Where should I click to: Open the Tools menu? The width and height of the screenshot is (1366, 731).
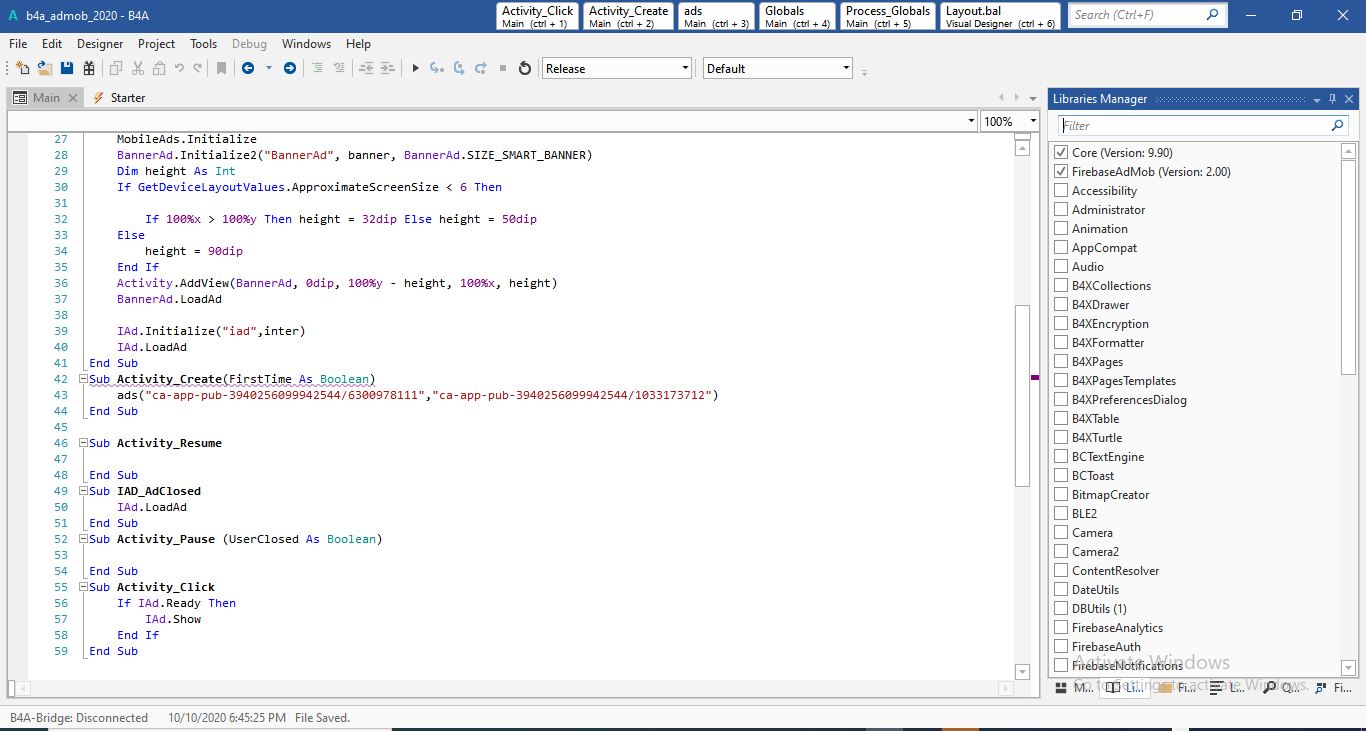coord(204,44)
